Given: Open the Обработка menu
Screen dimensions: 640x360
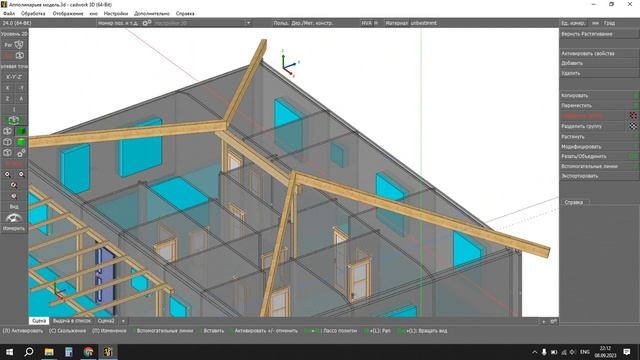Looking at the screenshot, I should pos(33,13).
